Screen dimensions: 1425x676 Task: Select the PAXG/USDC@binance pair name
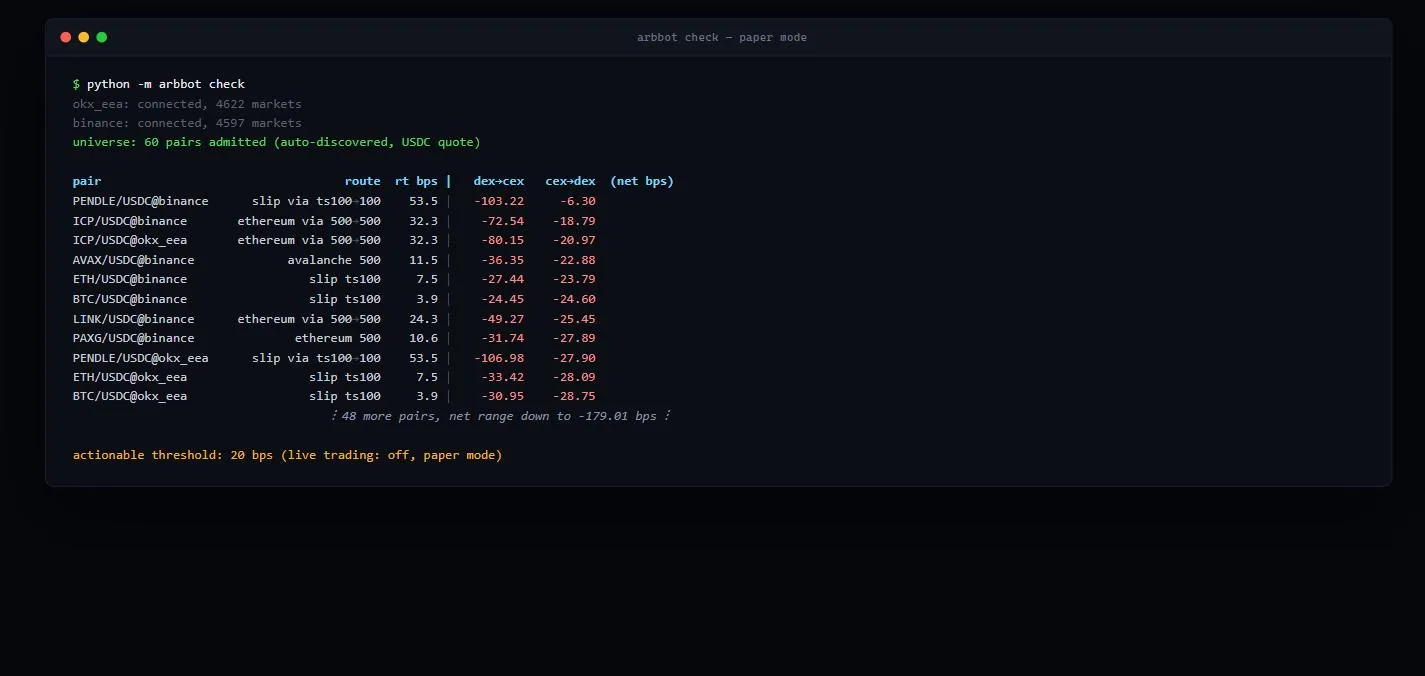pos(134,338)
